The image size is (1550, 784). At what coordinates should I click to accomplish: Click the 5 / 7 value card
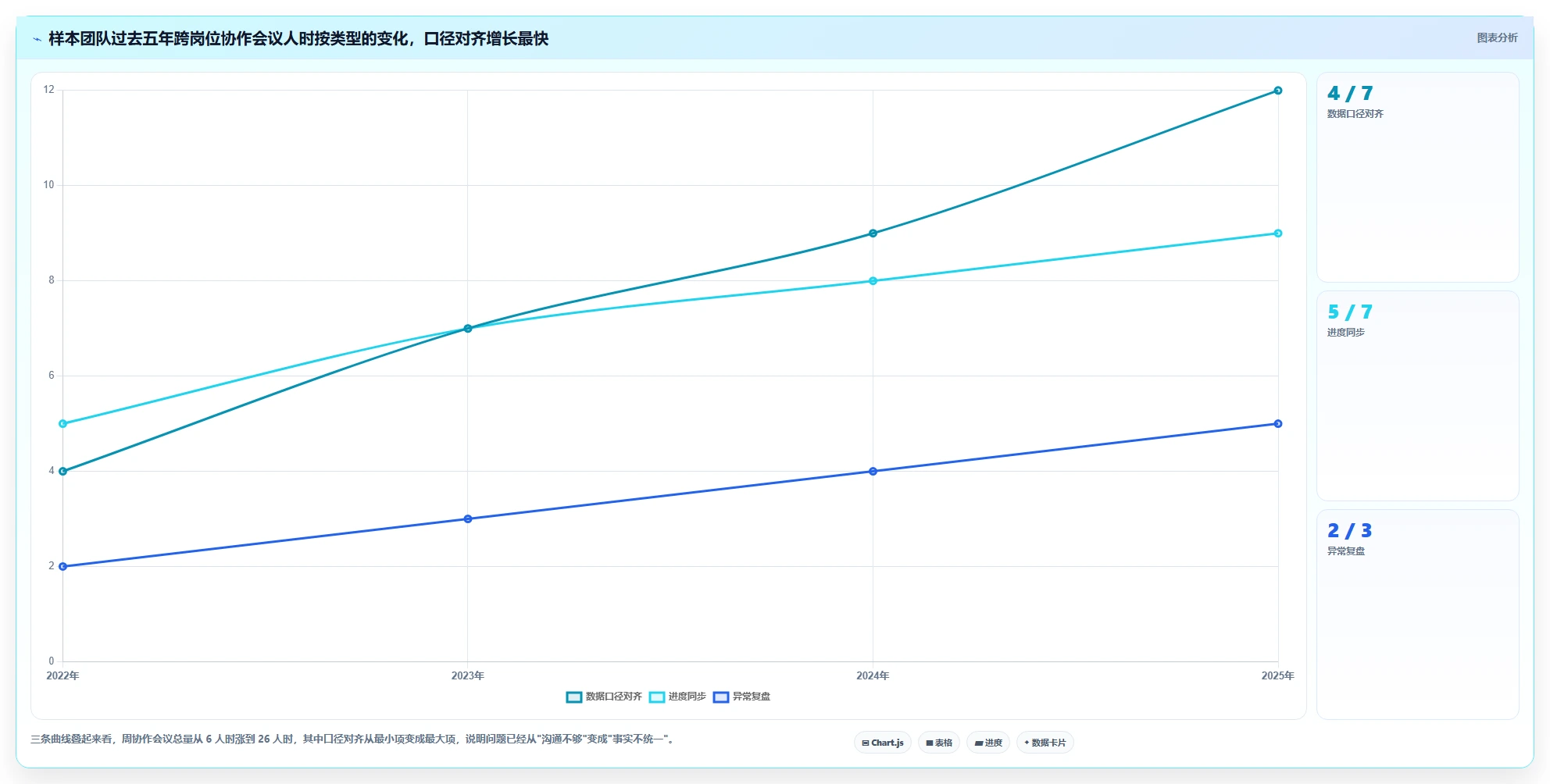(1418, 396)
